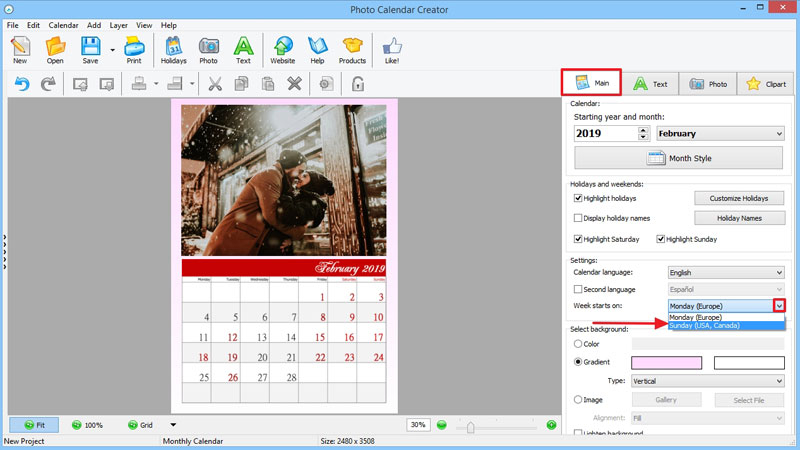Click the Customize Holidays button
Screen dimensions: 800x450
(739, 198)
